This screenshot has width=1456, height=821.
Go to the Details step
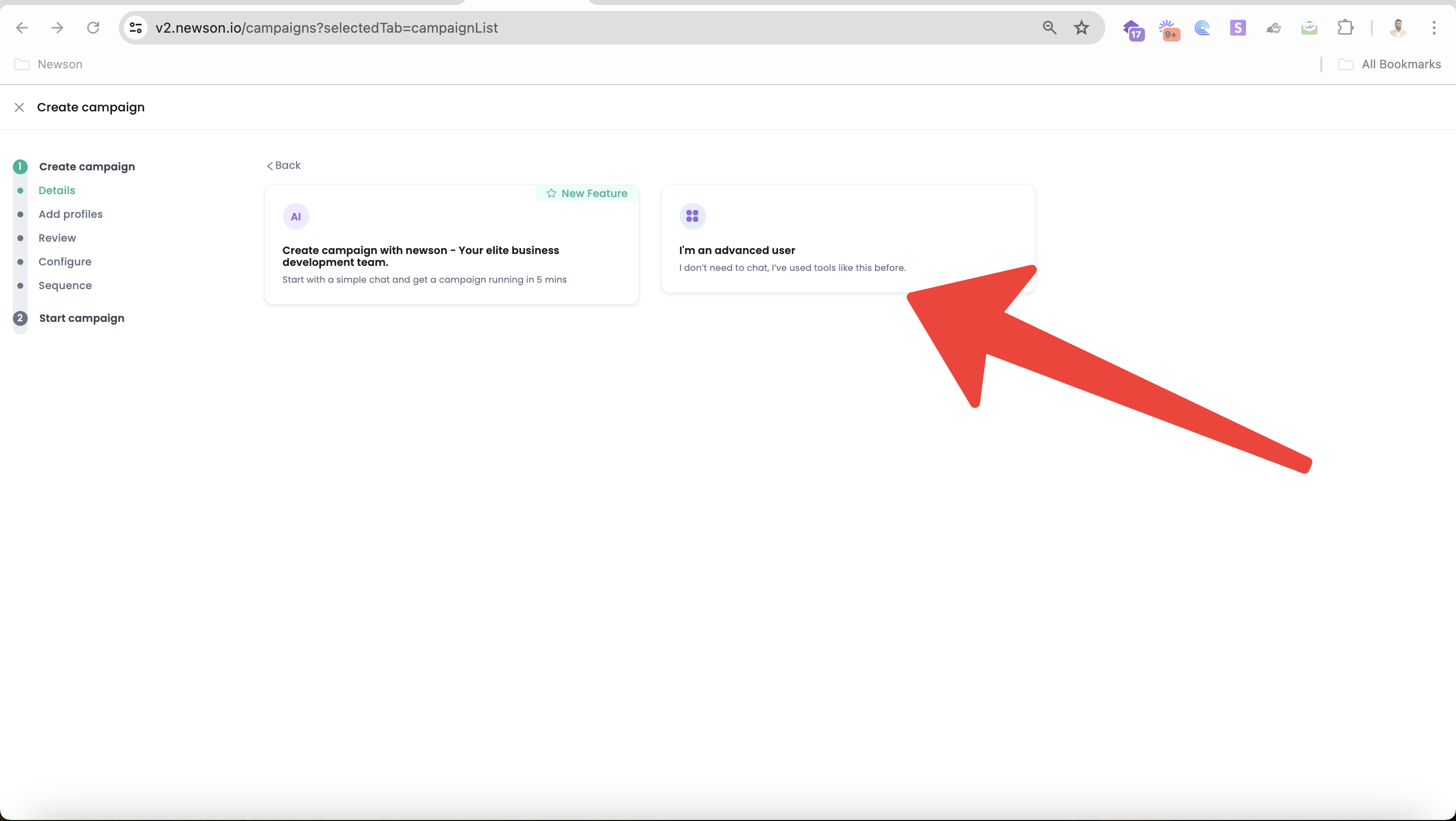point(56,191)
